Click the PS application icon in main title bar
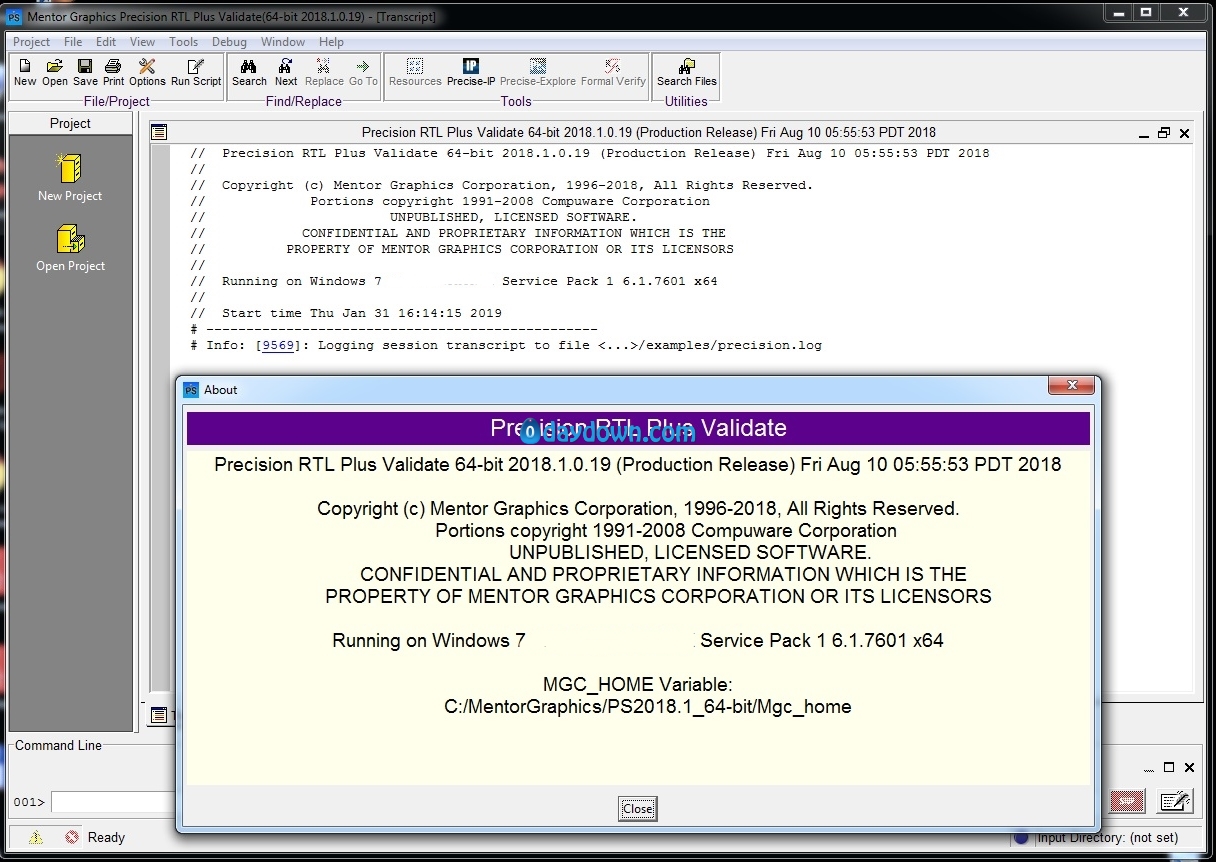The image size is (1216, 862). coord(14,16)
